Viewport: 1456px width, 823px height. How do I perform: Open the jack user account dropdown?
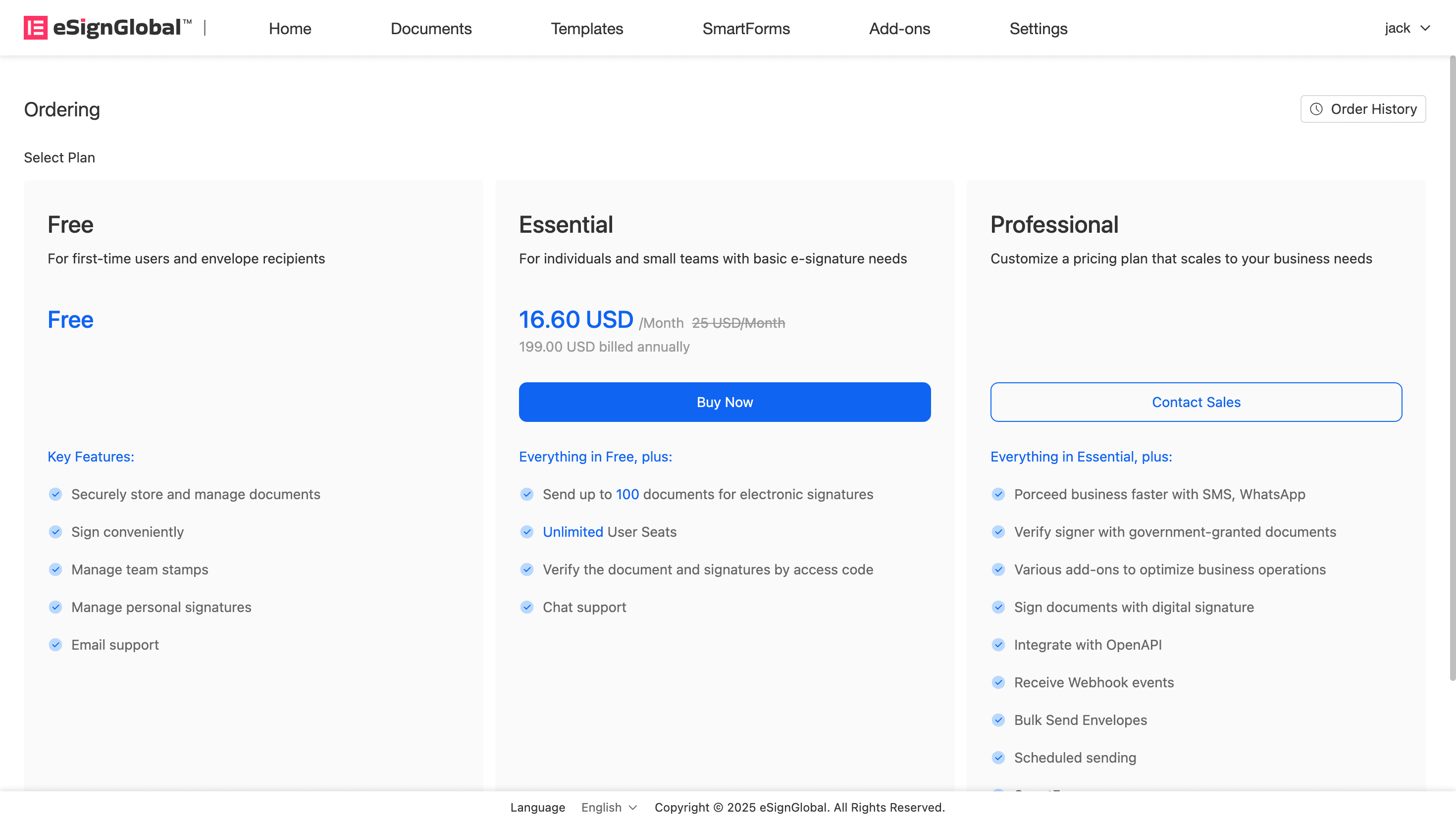click(x=1407, y=28)
